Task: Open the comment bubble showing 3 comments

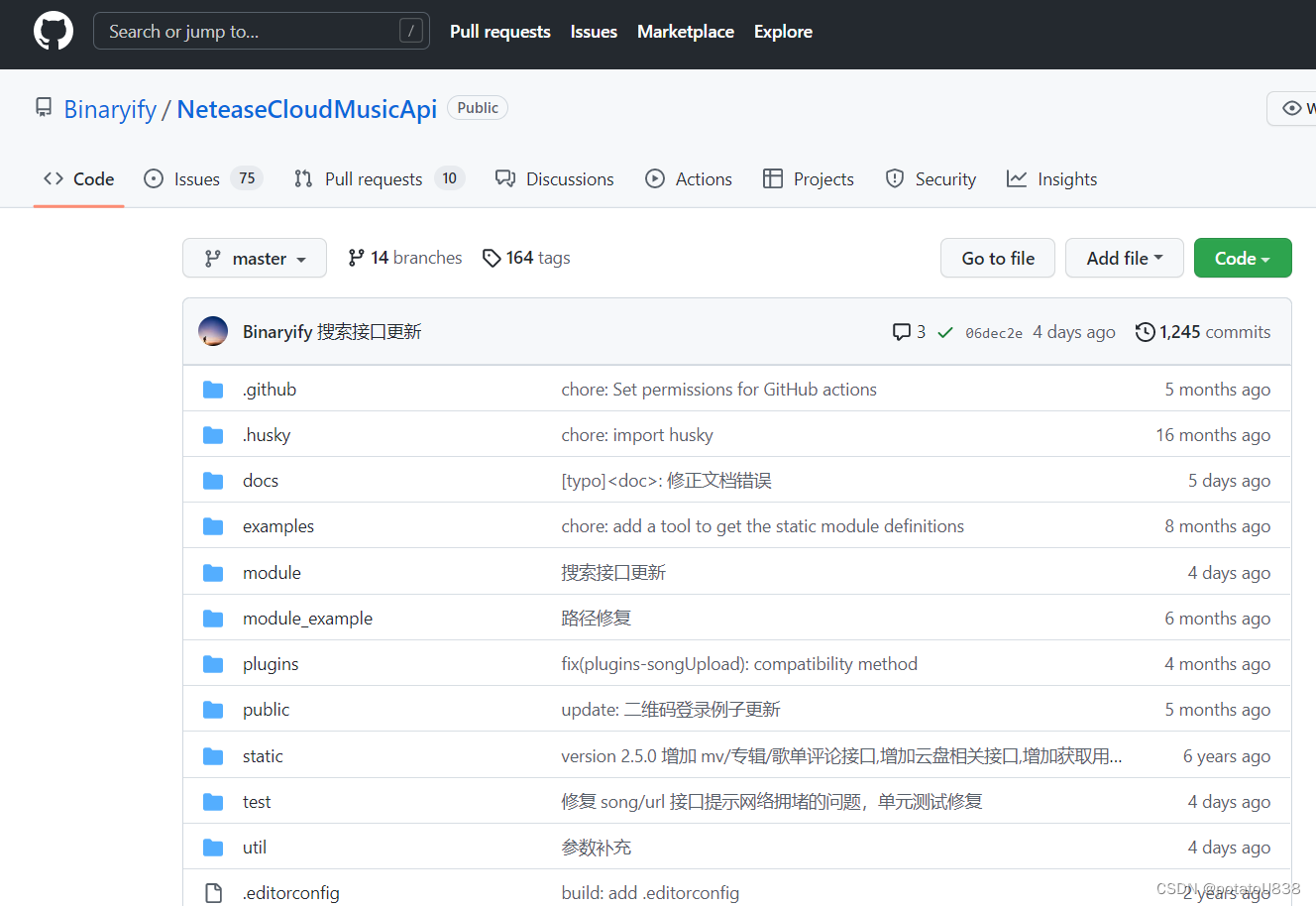Action: pos(903,331)
